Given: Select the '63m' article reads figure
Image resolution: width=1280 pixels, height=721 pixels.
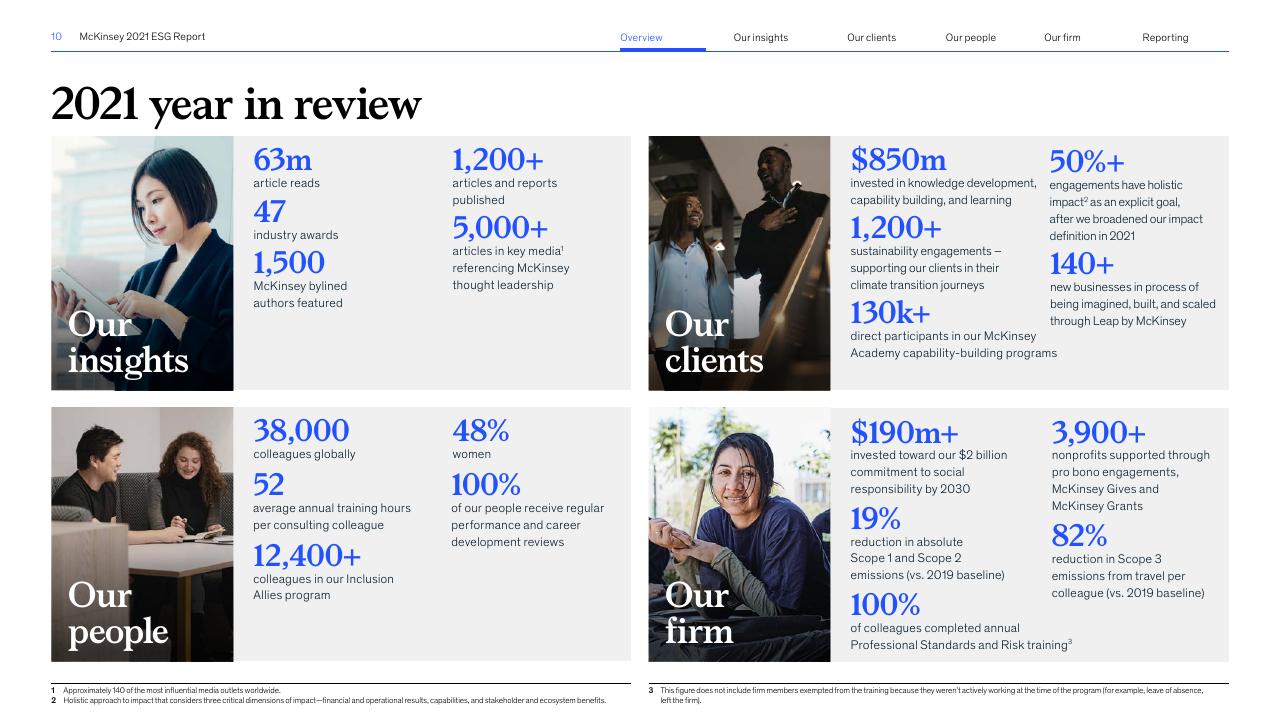Looking at the screenshot, I should point(282,159).
